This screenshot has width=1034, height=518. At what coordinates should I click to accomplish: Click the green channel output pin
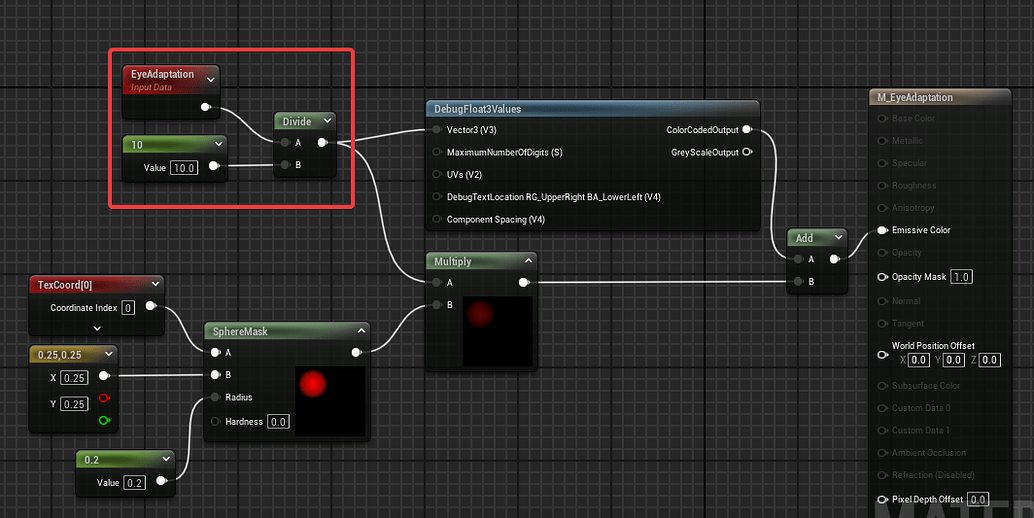coord(104,420)
